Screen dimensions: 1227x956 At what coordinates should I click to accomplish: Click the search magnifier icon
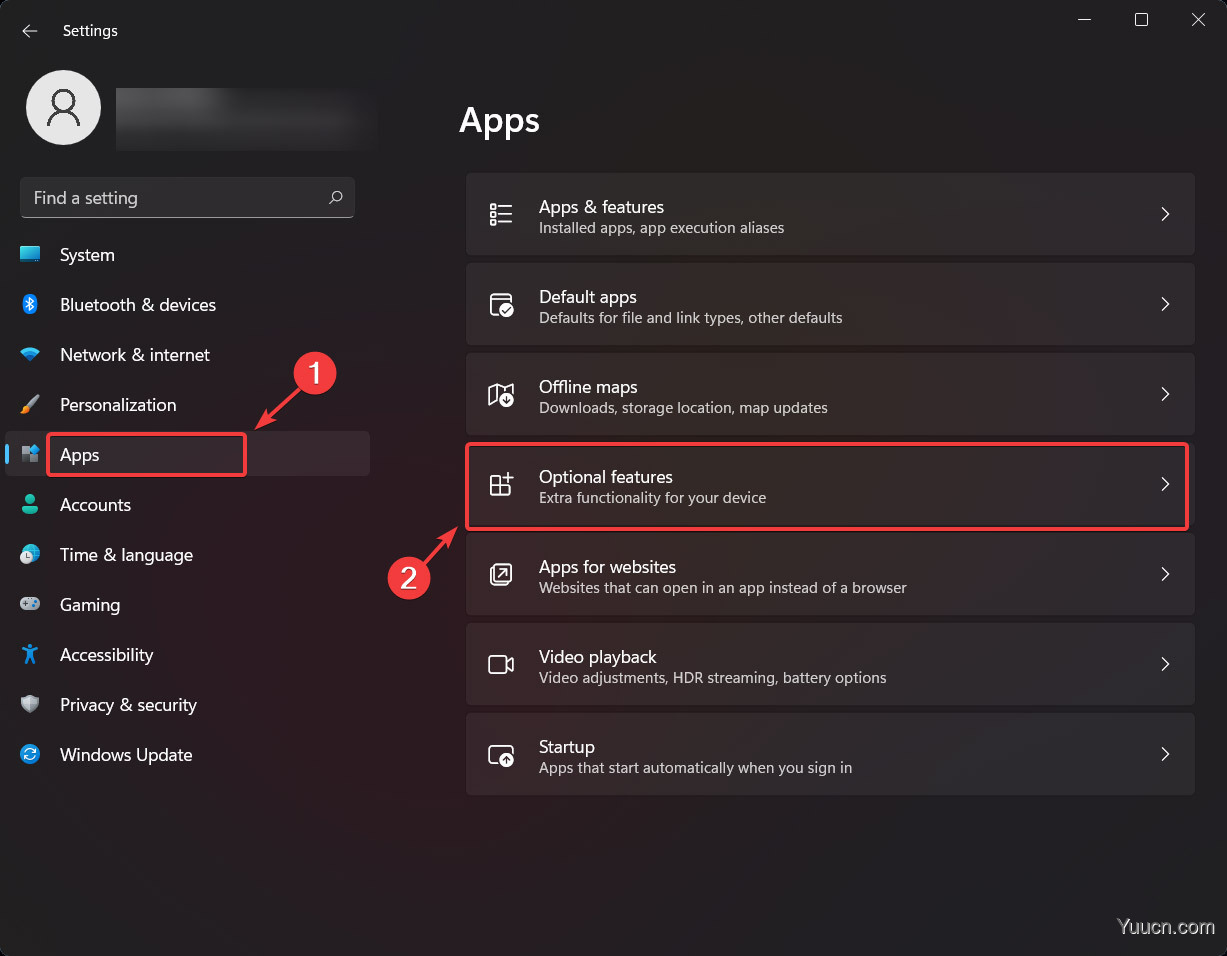pyautogui.click(x=336, y=197)
